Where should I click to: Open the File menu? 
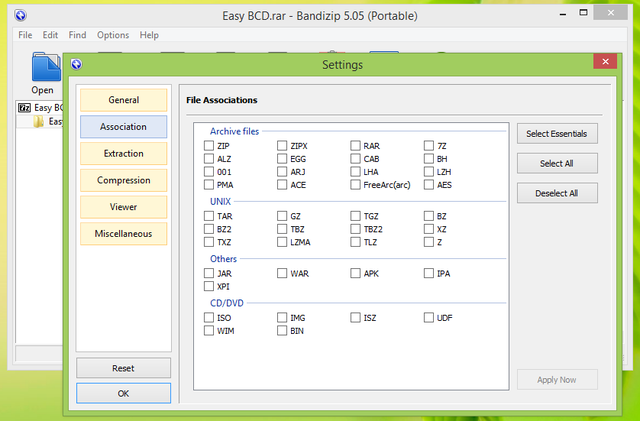(x=25, y=35)
